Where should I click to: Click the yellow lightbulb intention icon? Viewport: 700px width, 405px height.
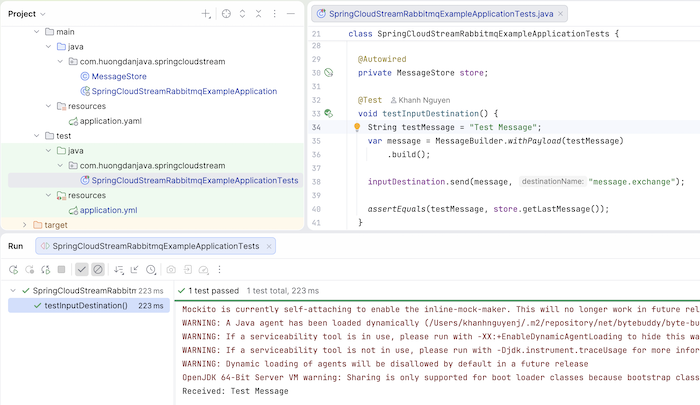(357, 127)
